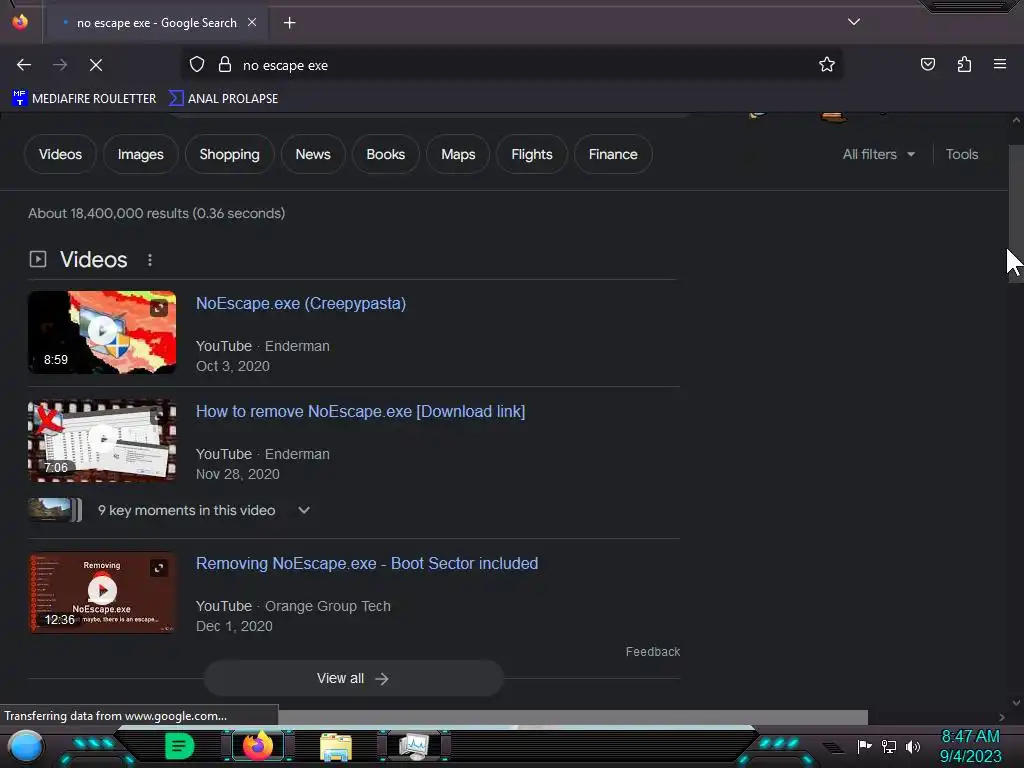Open the green notes app in taskbar
The image size is (1024, 768).
pyautogui.click(x=180, y=746)
